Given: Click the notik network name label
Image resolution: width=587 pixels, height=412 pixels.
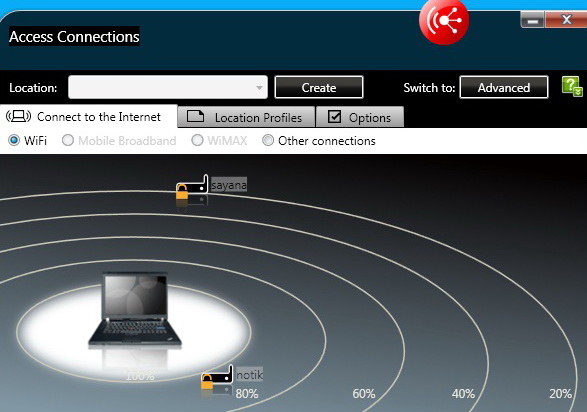Looking at the screenshot, I should point(249,375).
